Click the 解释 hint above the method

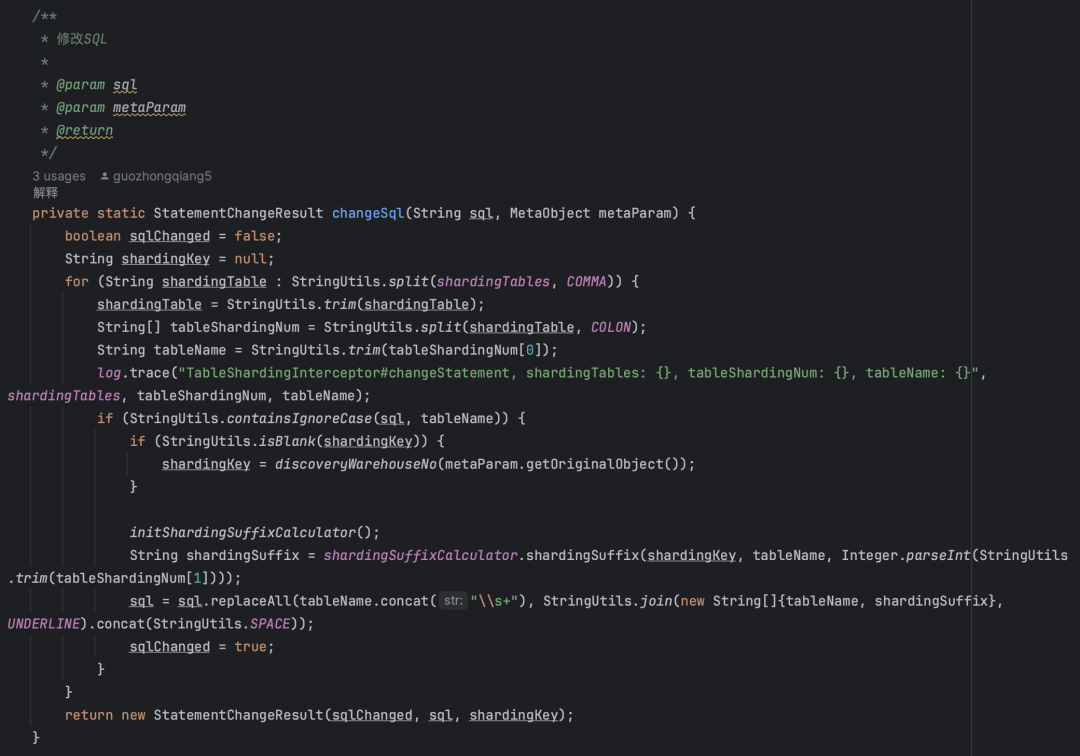pyautogui.click(x=45, y=193)
